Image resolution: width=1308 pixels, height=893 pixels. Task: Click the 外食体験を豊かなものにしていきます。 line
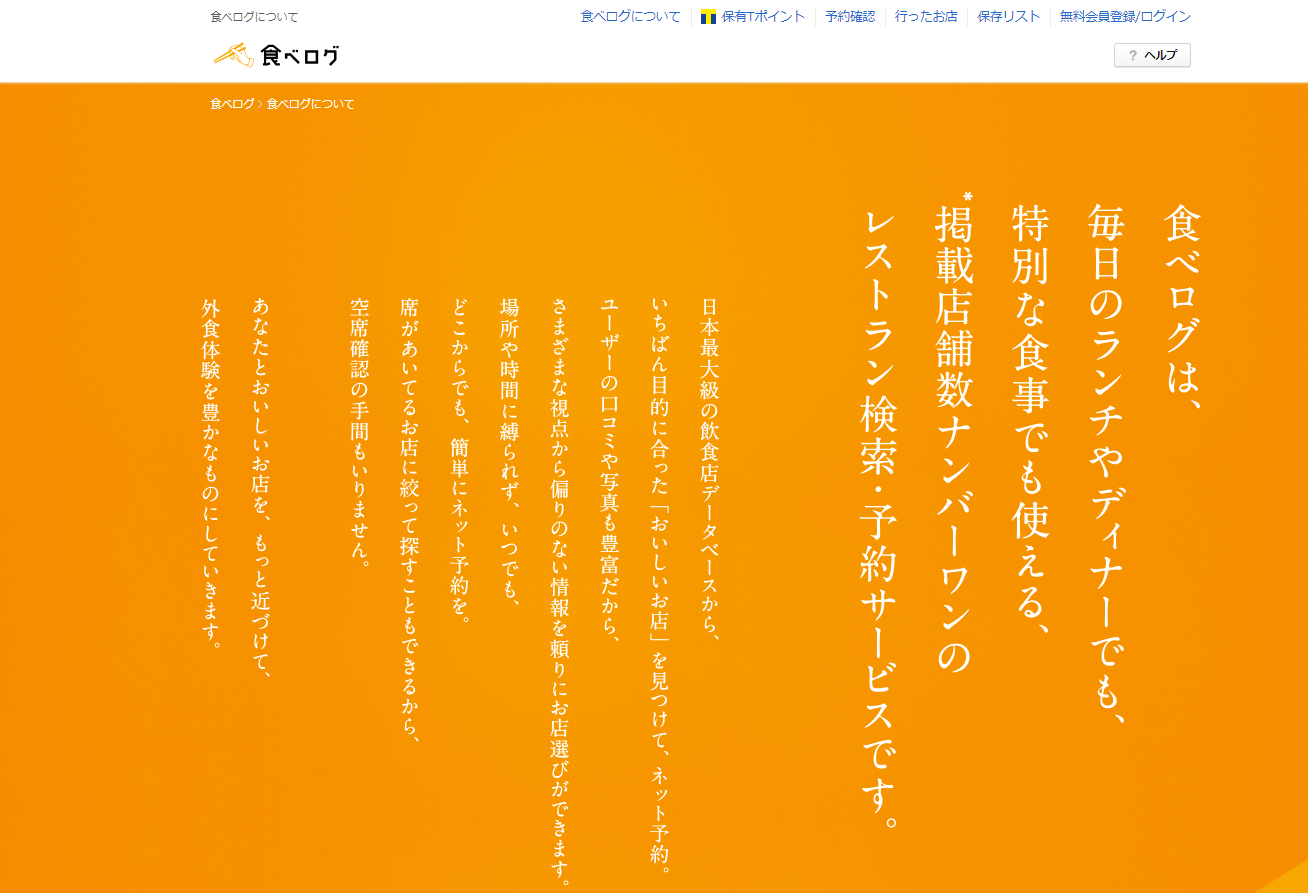click(x=211, y=474)
